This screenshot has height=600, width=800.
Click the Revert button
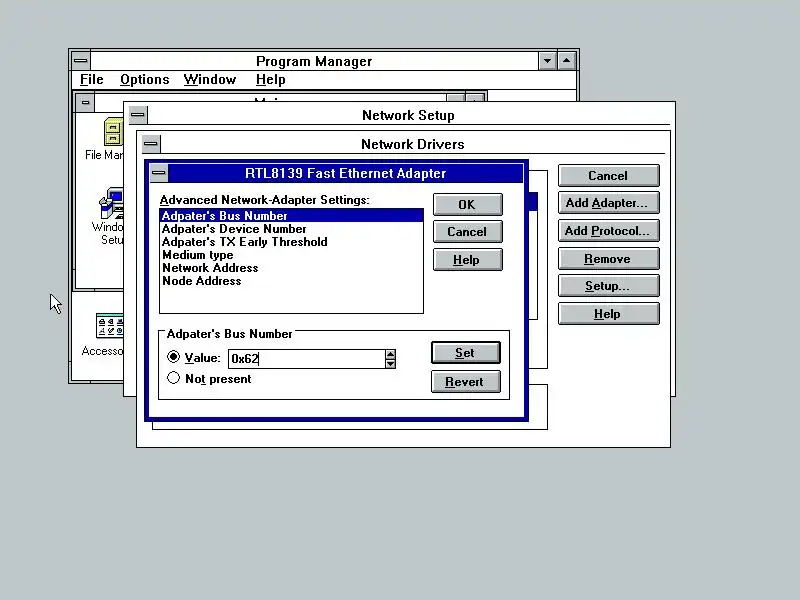[465, 382]
